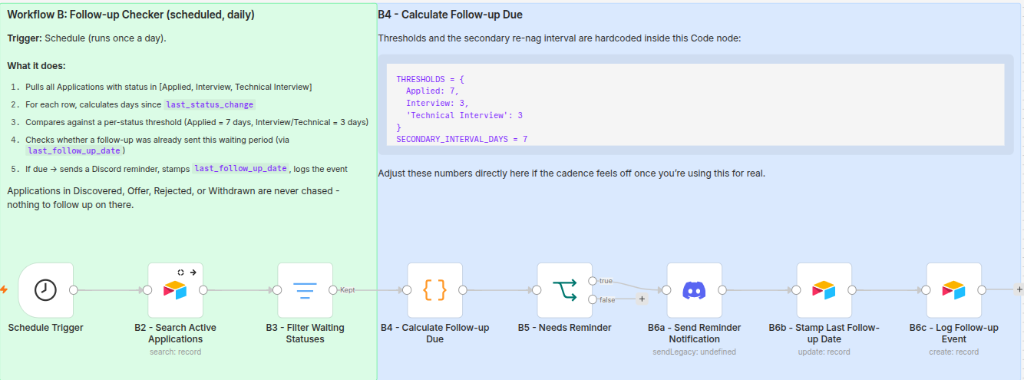Click the 'B4 - Calculate Follow-up Due' sticky note heading
This screenshot has width=1024, height=380.
click(450, 14)
